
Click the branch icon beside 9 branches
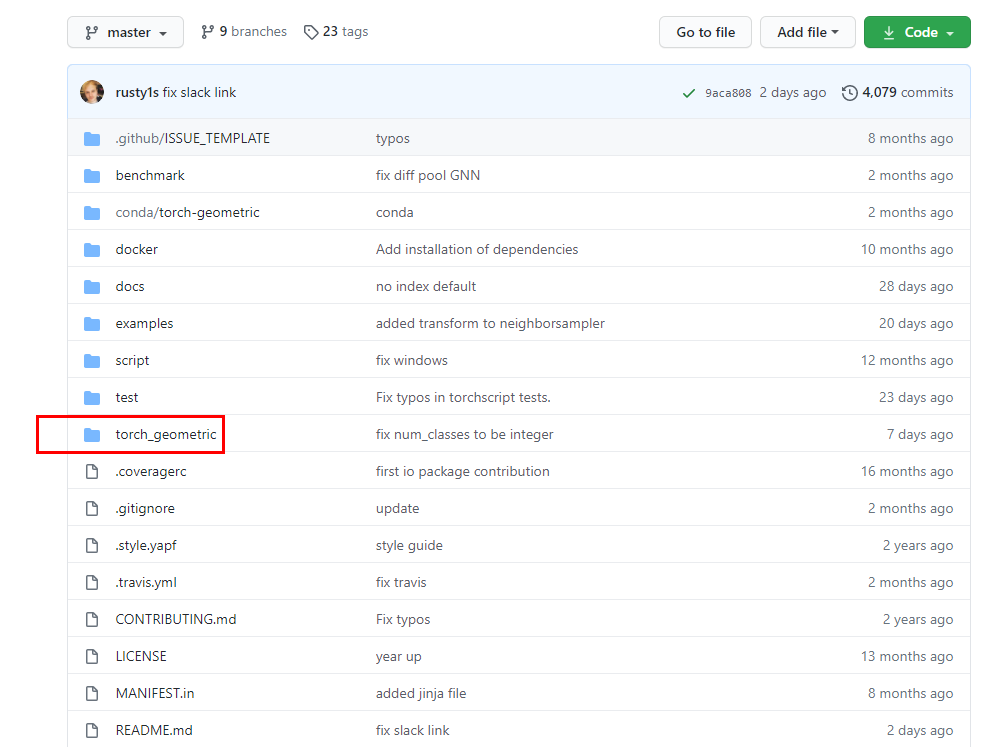click(x=208, y=32)
